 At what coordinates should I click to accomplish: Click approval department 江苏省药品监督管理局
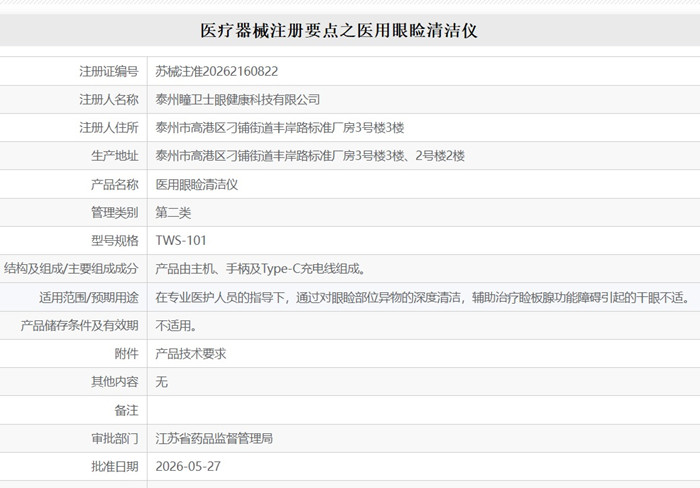[x=214, y=438]
